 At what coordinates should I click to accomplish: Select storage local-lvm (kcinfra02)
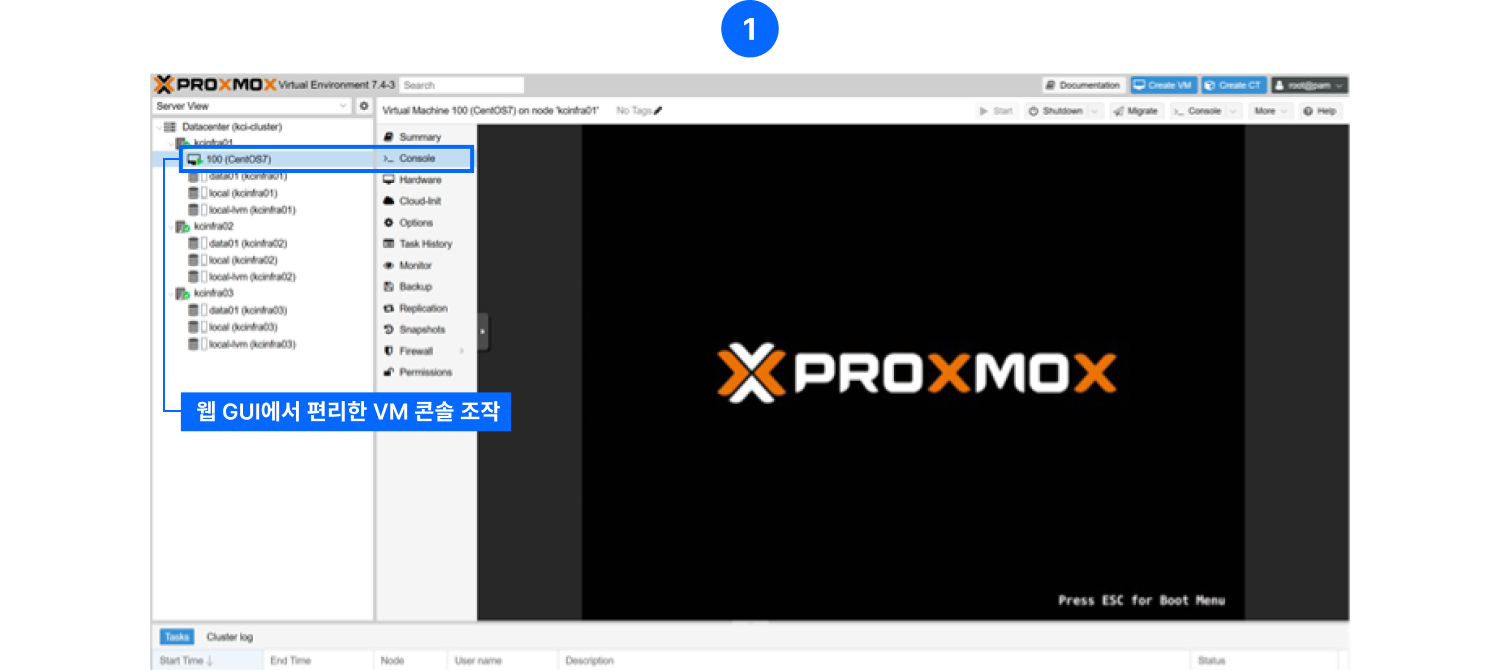[251, 277]
